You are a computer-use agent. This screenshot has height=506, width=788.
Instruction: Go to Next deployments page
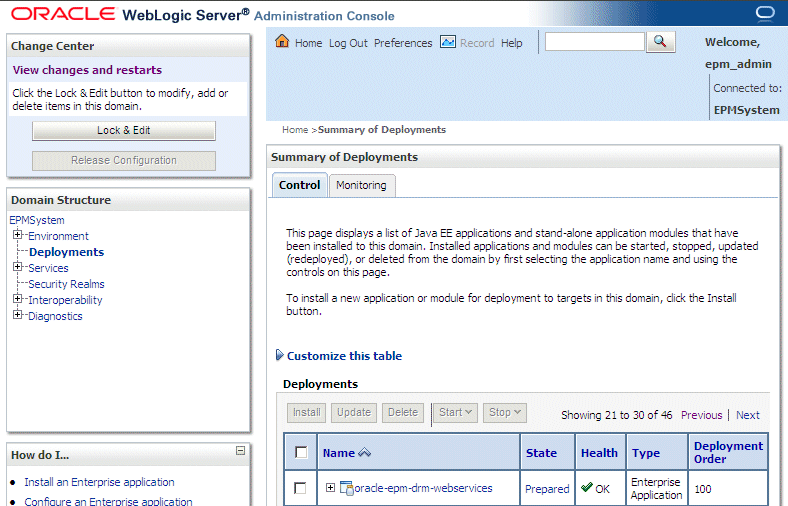pos(748,415)
